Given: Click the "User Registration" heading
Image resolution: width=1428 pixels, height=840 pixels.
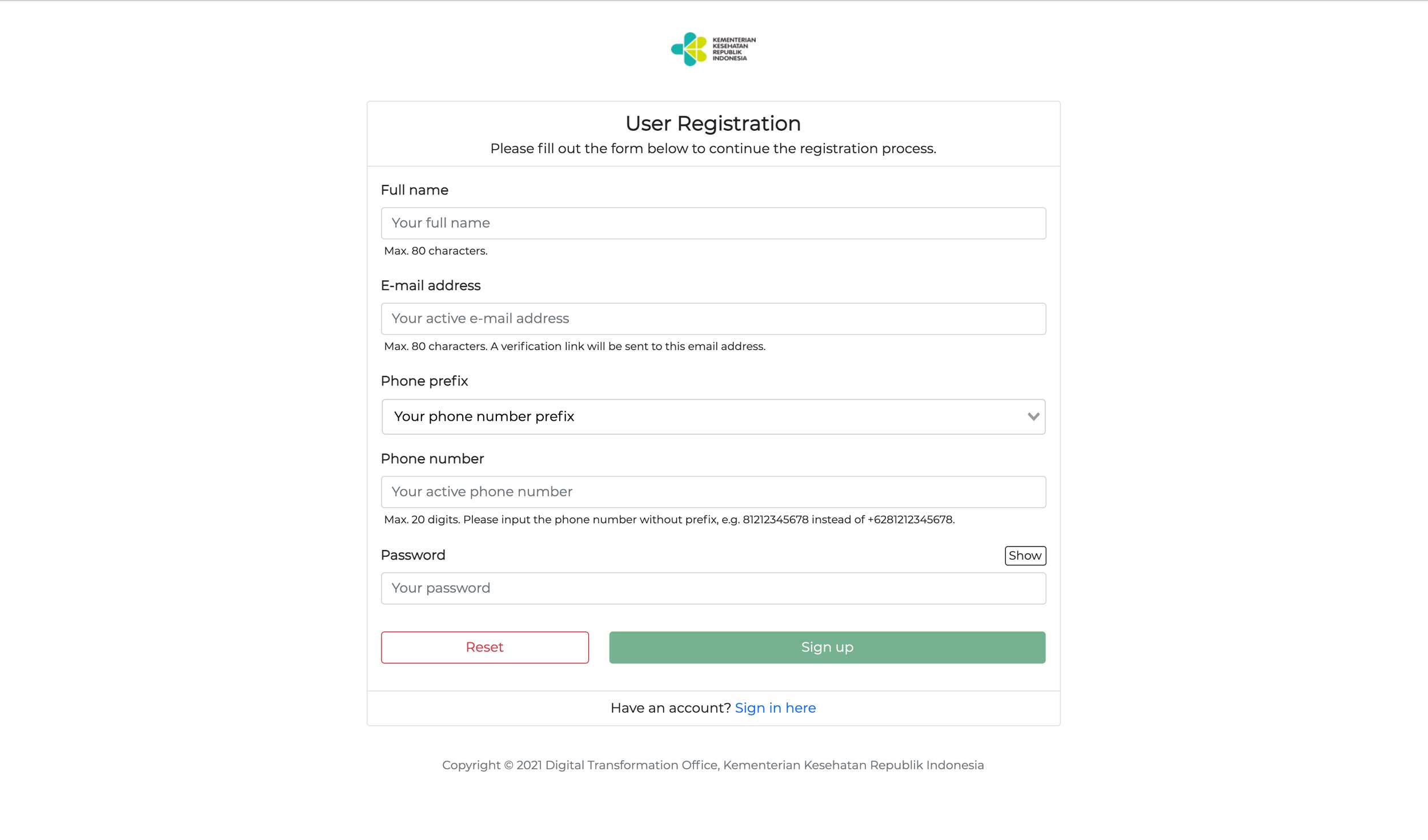Looking at the screenshot, I should (713, 123).
